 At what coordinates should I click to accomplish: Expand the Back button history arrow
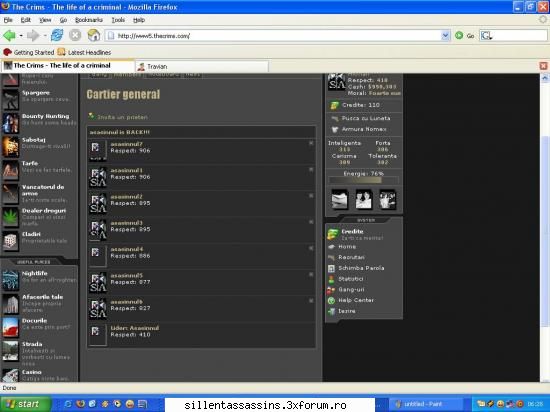21,35
